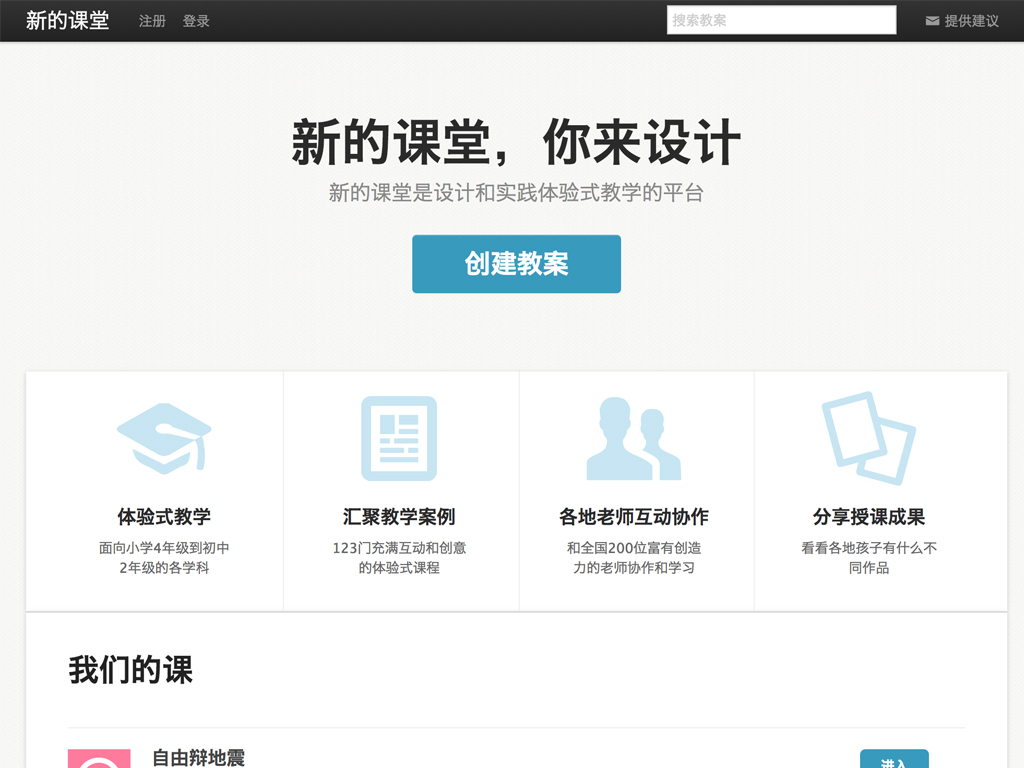Click the overlapping papers icon above 分享授课成果
Screen dimensions: 1024x768
click(868, 438)
